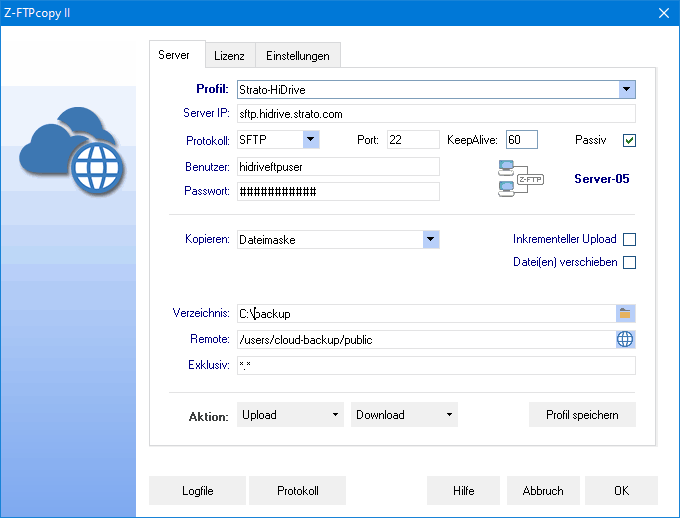This screenshot has height=518, width=680.
Task: Expand the Kopieren Dateimaske dropdown
Action: coord(431,239)
